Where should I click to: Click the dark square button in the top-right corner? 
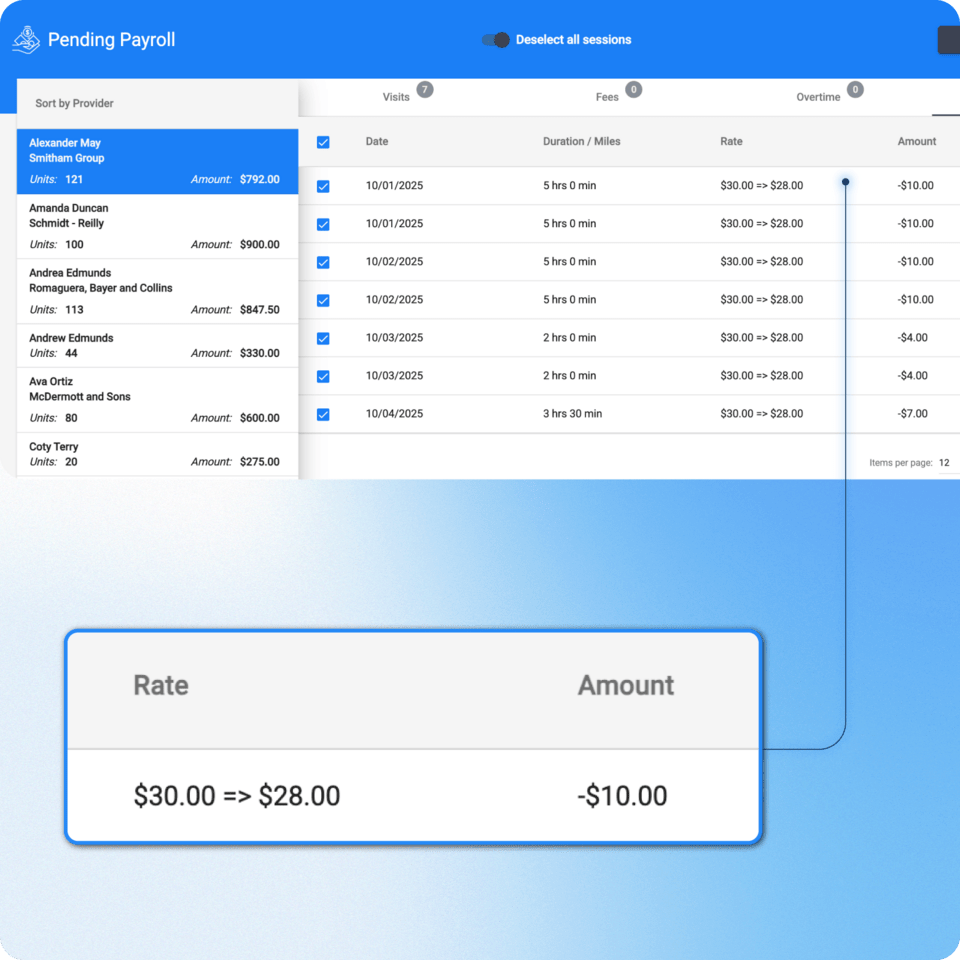[948, 39]
